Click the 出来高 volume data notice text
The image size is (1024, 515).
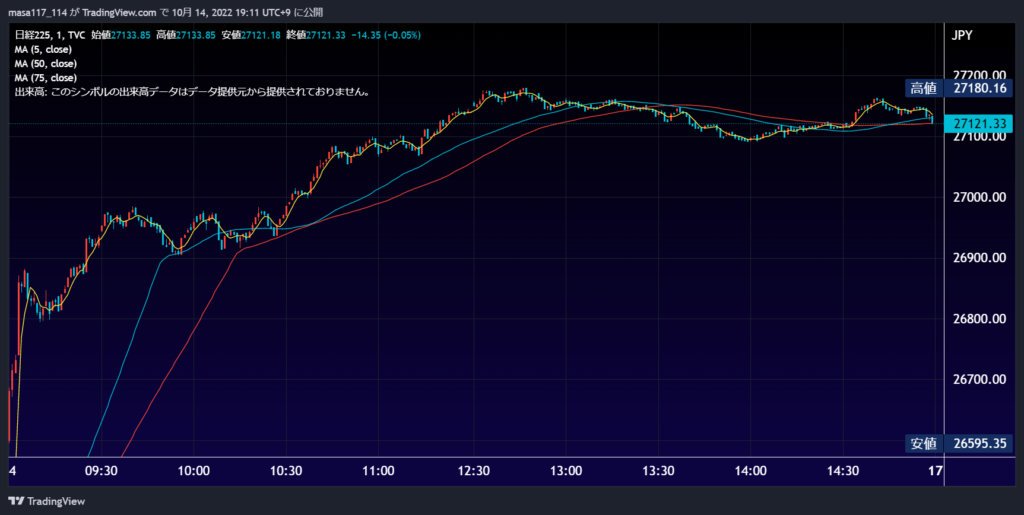[x=193, y=93]
